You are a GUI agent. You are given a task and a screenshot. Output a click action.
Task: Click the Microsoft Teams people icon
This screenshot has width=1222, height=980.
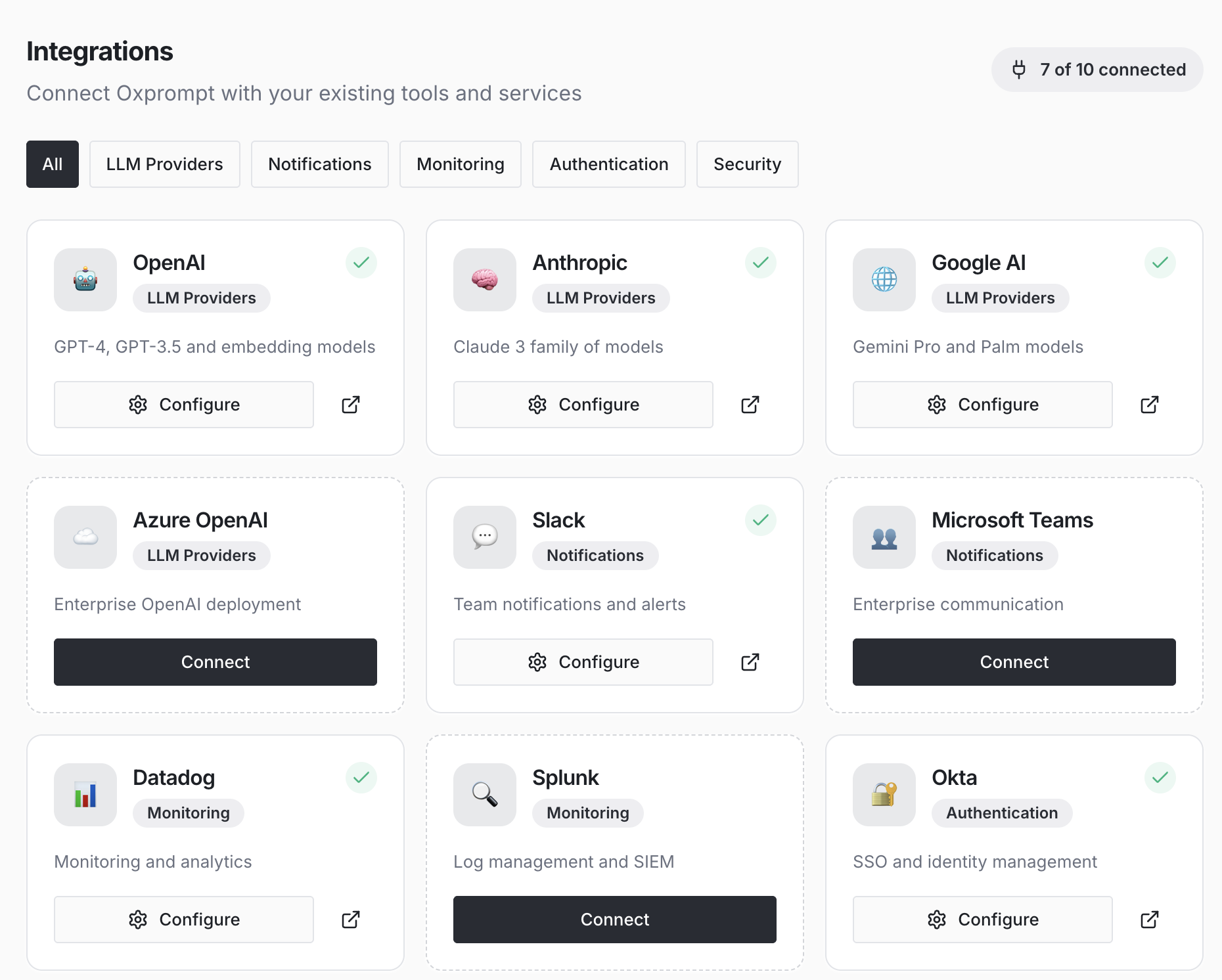coord(884,537)
